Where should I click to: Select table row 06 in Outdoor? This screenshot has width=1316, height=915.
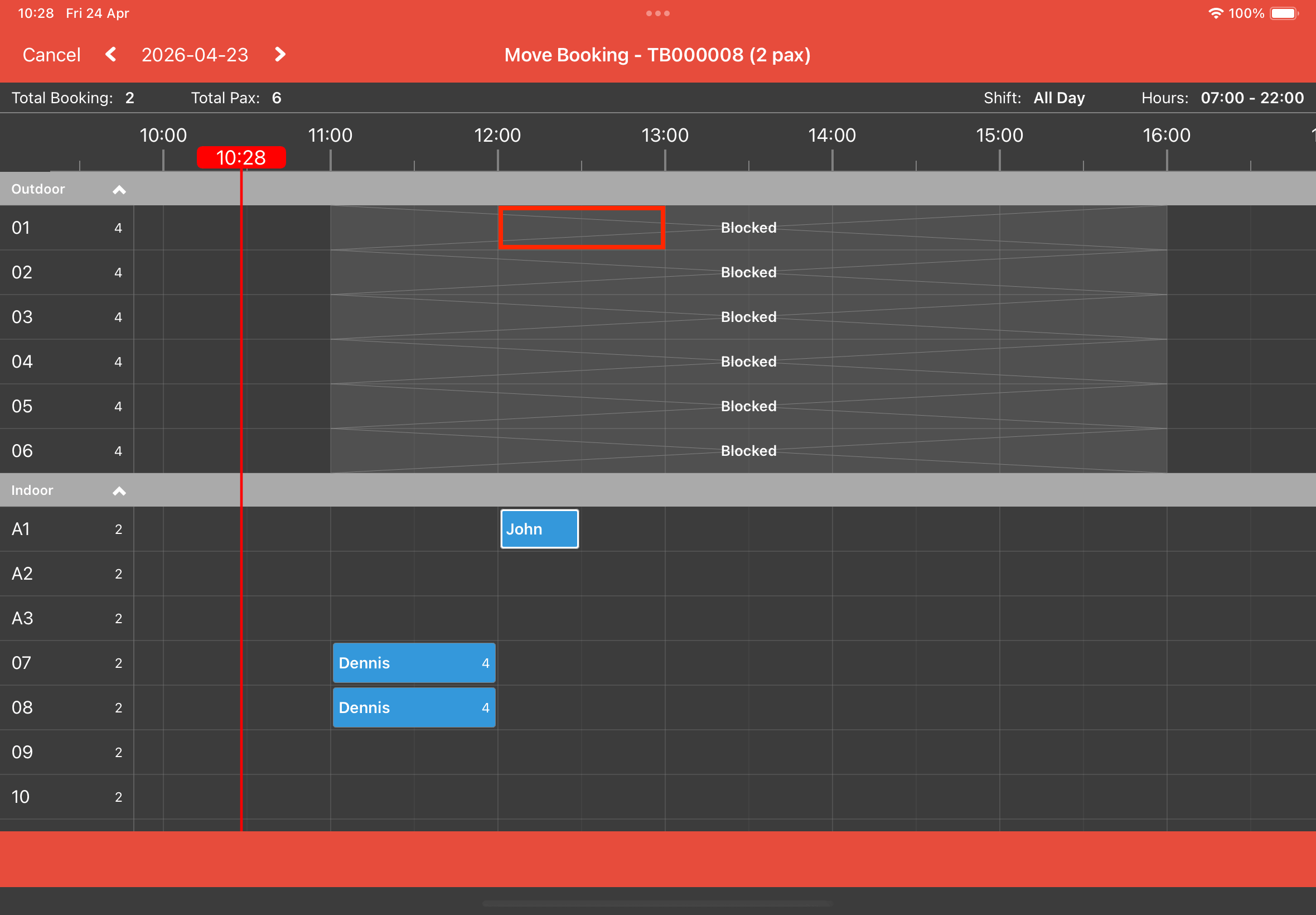[x=67, y=451]
